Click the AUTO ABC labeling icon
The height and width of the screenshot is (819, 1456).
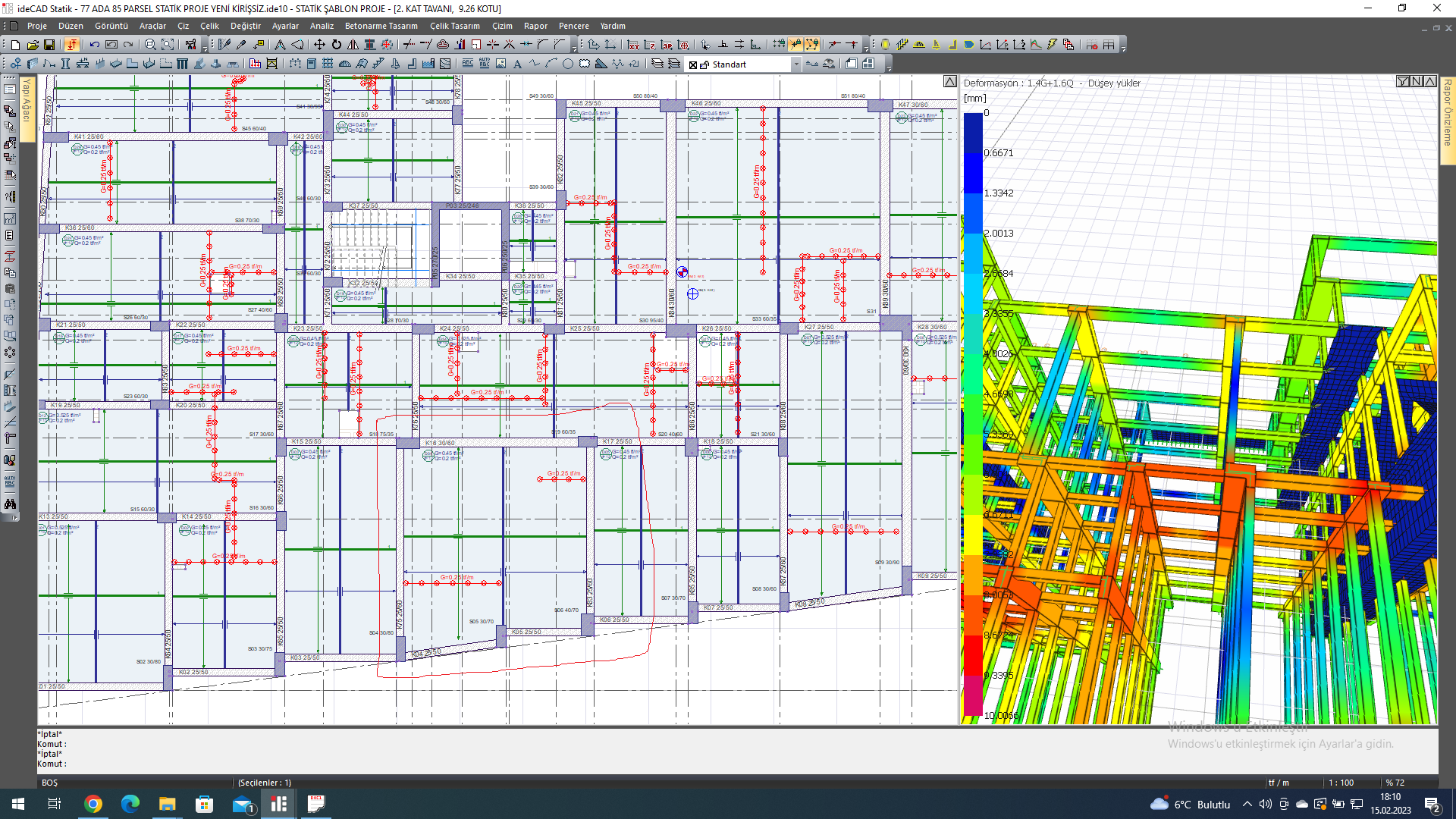point(485,64)
